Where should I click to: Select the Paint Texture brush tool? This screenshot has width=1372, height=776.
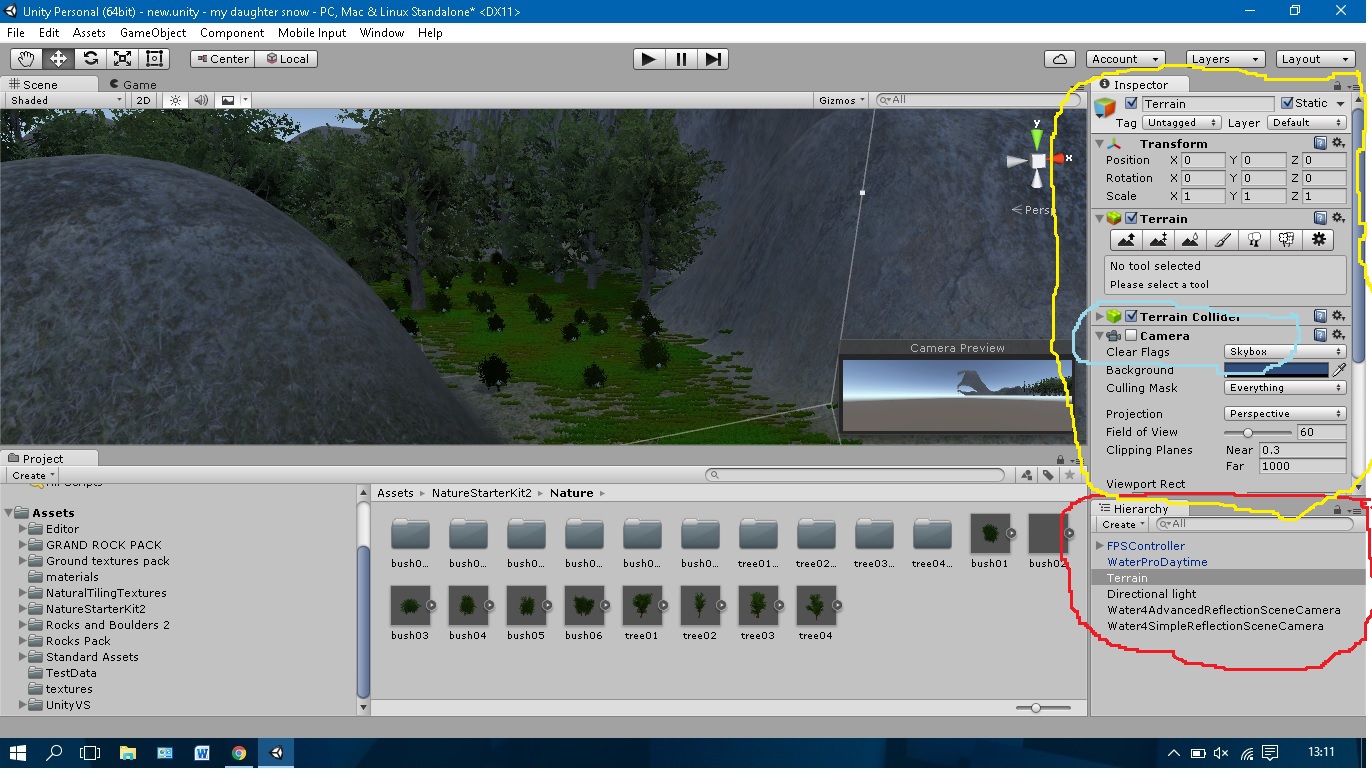tap(1222, 240)
